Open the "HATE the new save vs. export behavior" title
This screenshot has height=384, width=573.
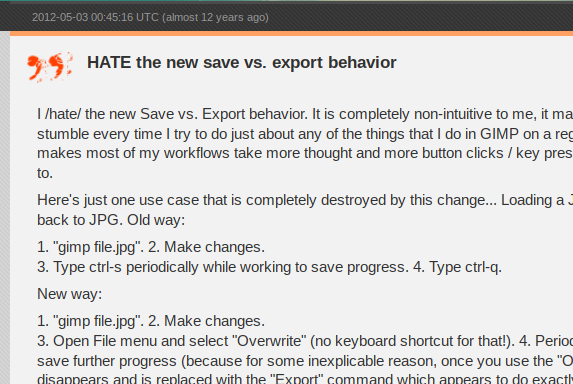pos(242,62)
